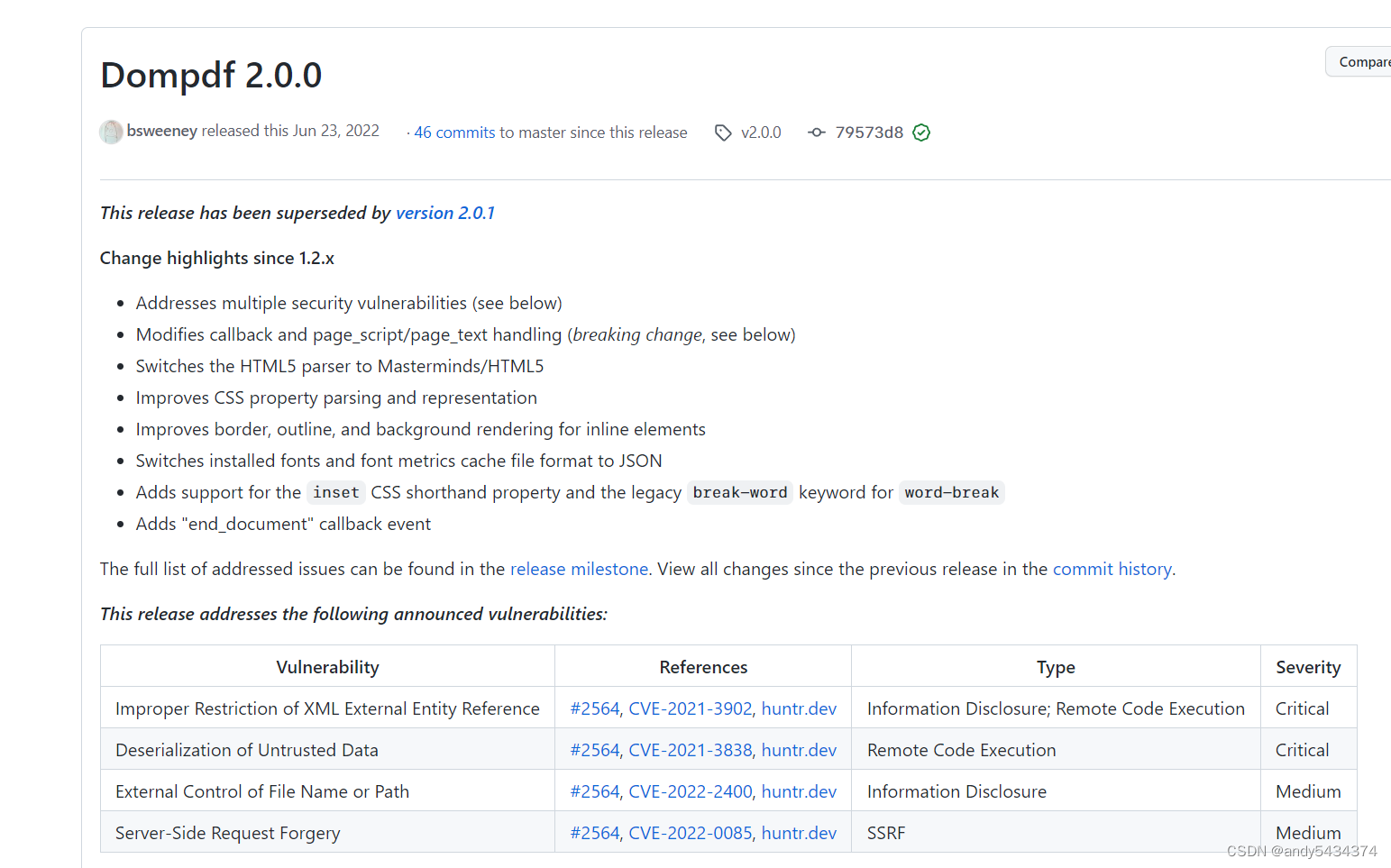
Task: Open huntr.dev link in CVE-2021-3902 row
Action: click(799, 708)
